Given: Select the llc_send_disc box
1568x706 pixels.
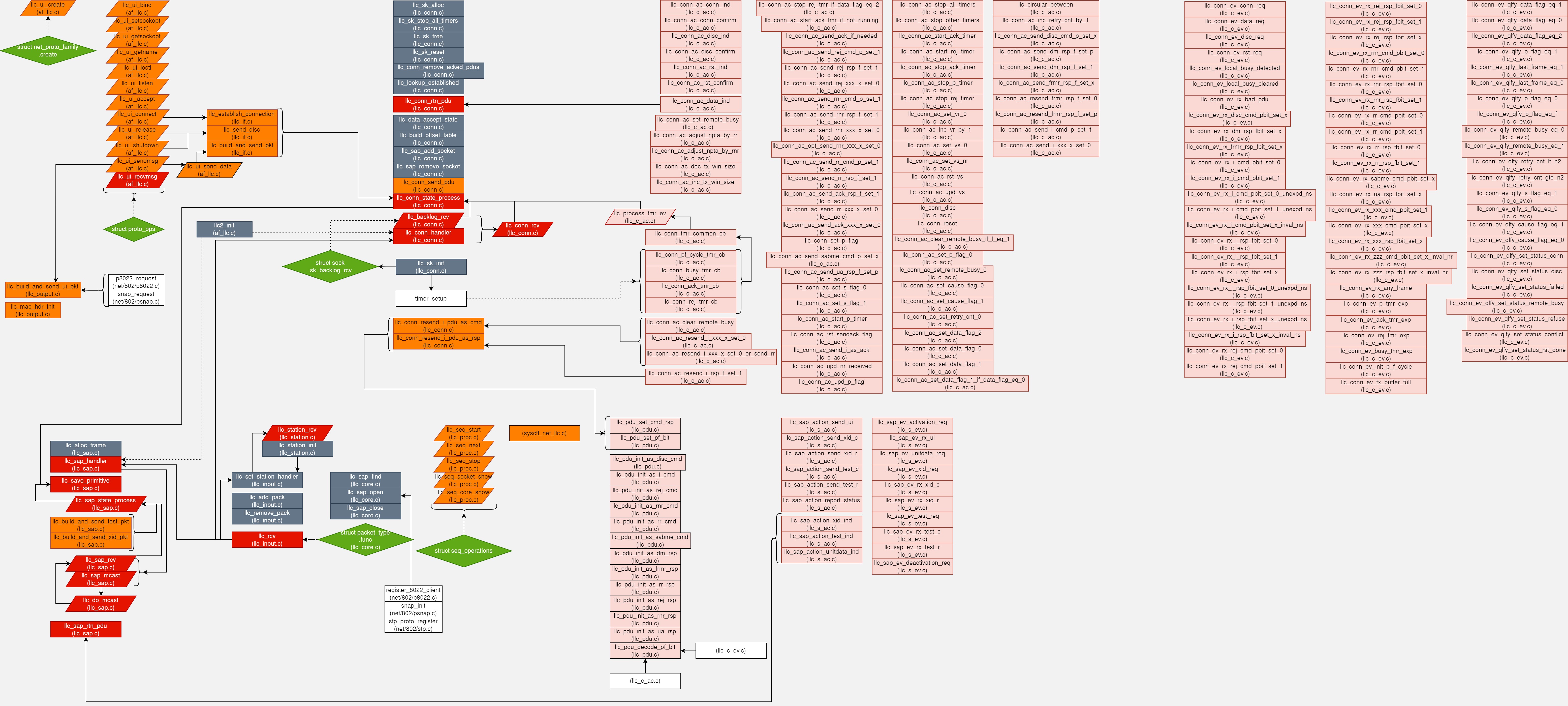Looking at the screenshot, I should tap(242, 133).
